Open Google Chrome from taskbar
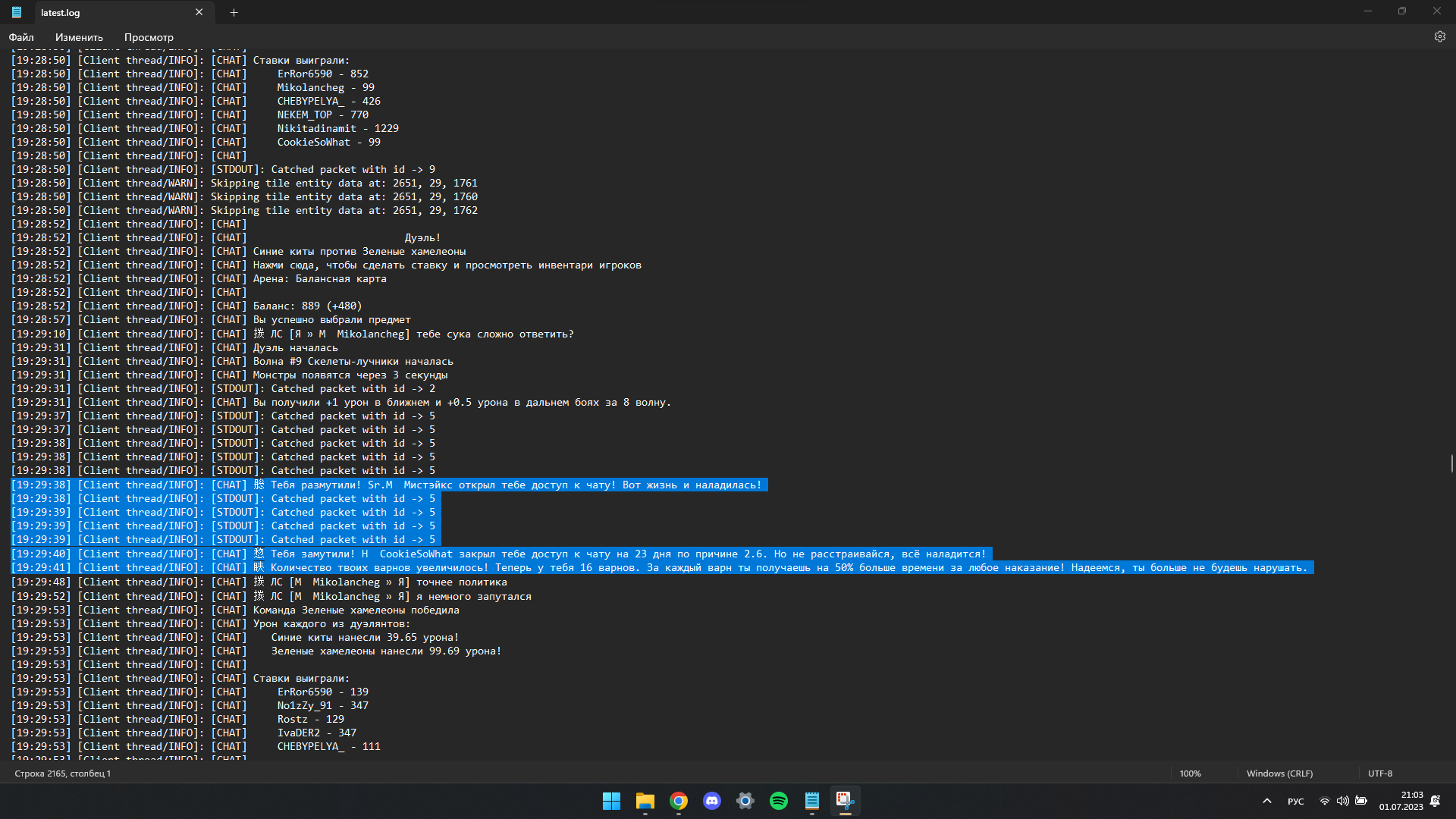Image resolution: width=1456 pixels, height=819 pixels. click(679, 801)
